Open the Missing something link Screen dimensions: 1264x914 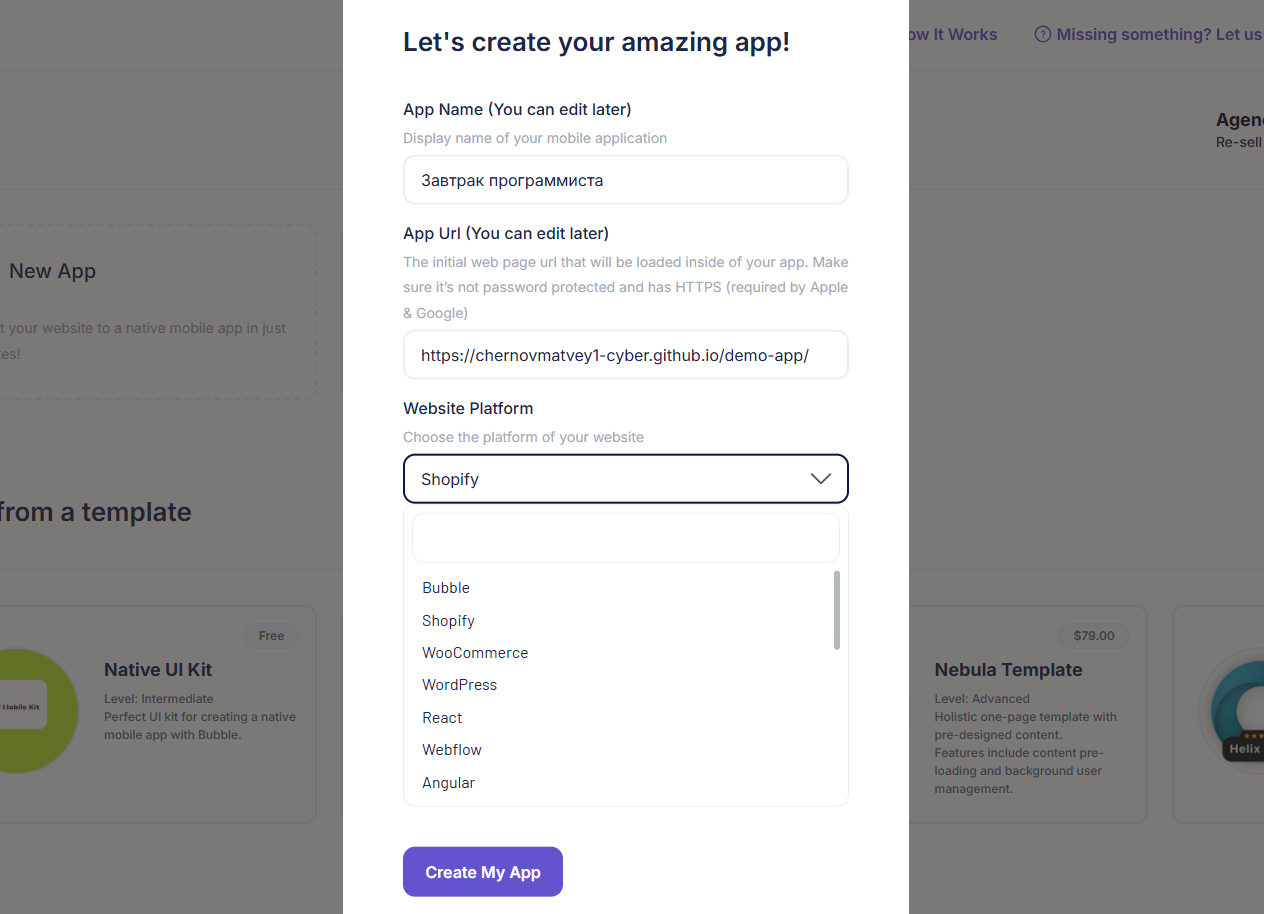[x=1158, y=35]
